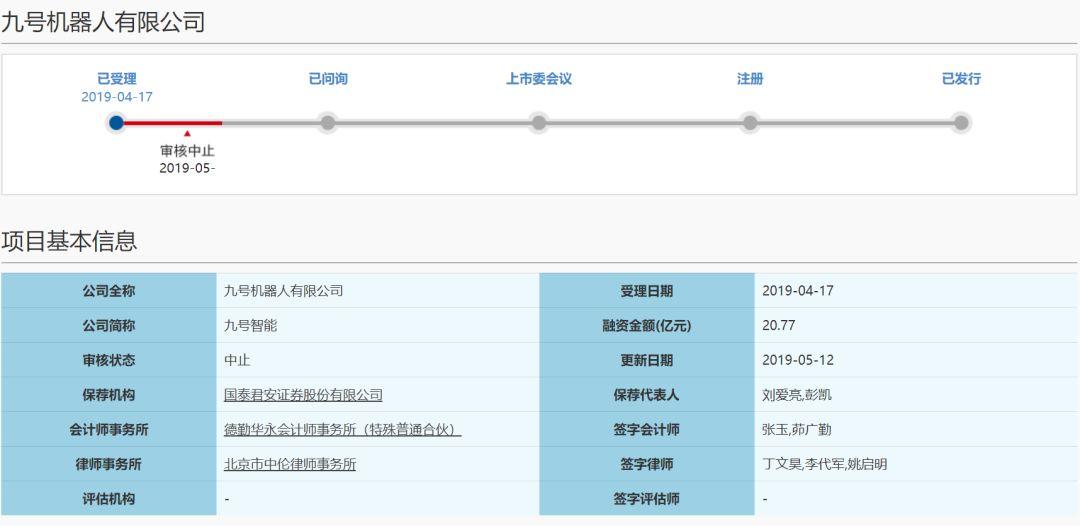Open the 国泰君安证券股份有限公司 sponsor link
The width and height of the screenshot is (1080, 526).
(x=303, y=395)
